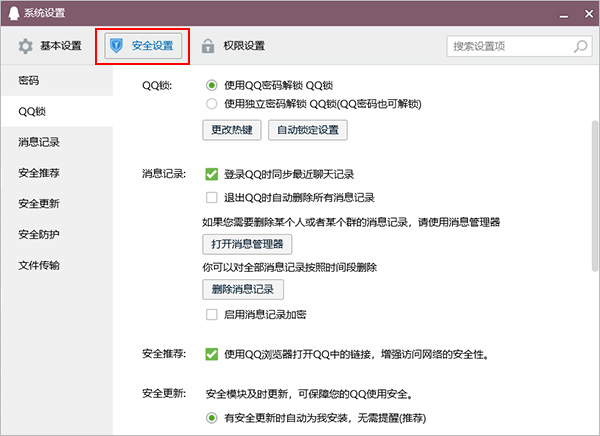The height and width of the screenshot is (436, 600).
Task: Open 安全更新 in the sidebar
Action: 57,204
